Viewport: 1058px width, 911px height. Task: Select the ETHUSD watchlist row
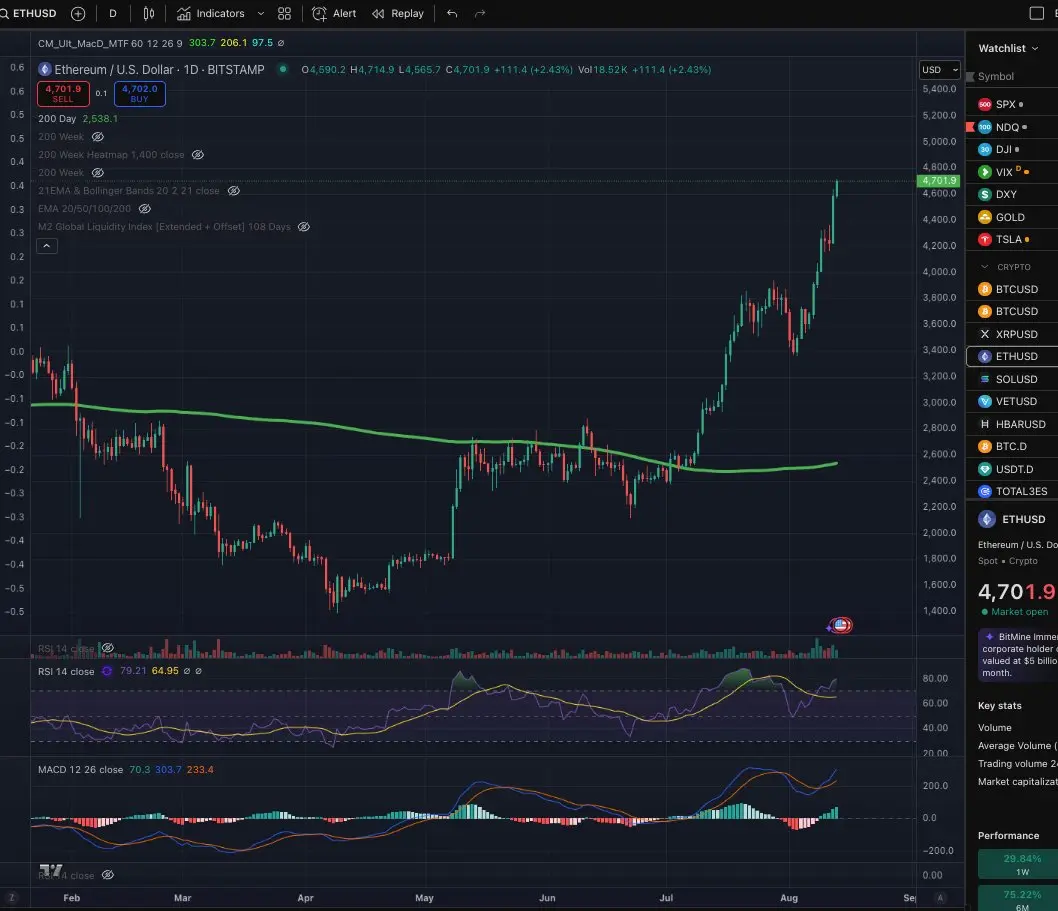tap(1012, 356)
